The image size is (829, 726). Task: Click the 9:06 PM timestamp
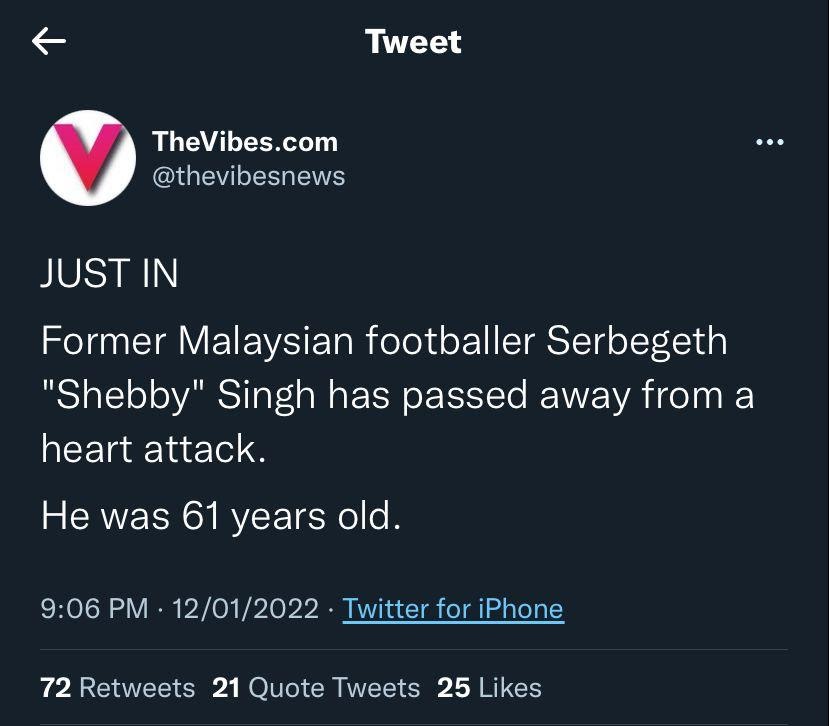[94, 608]
